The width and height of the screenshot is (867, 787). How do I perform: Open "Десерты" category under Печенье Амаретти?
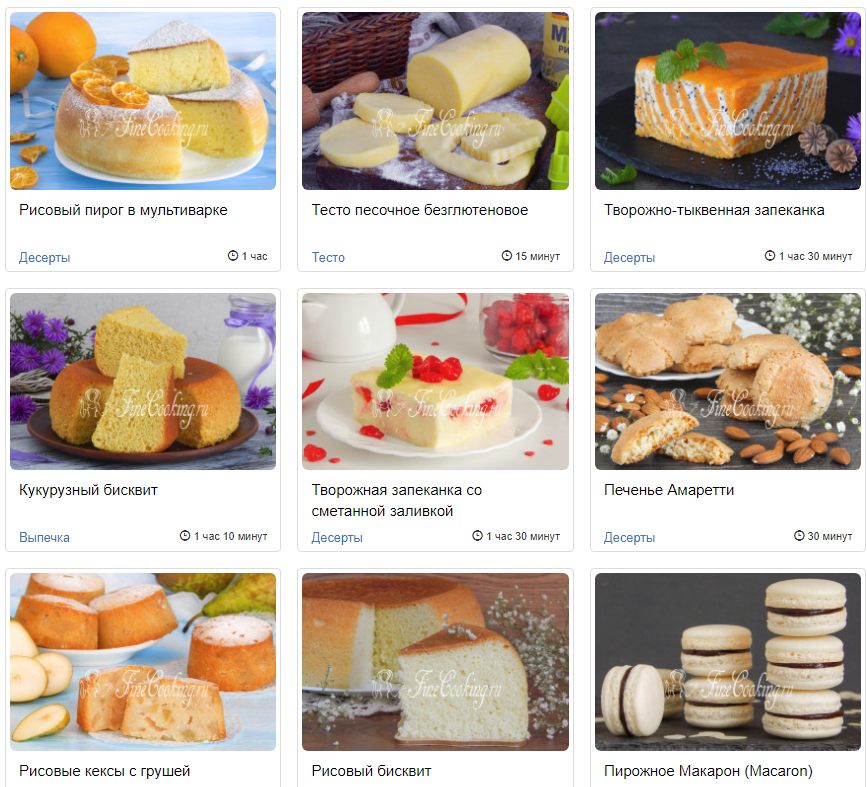(629, 537)
